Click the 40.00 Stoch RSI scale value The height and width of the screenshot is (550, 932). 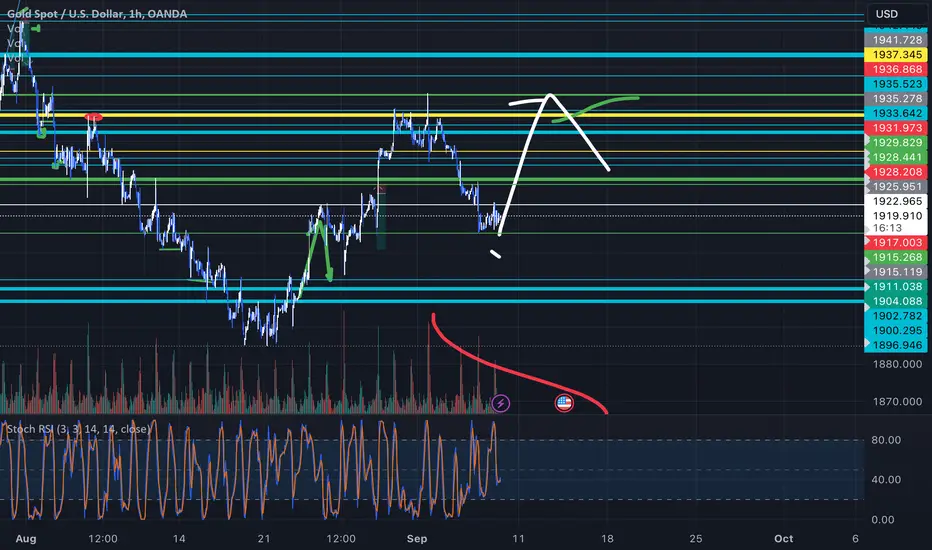click(886, 479)
